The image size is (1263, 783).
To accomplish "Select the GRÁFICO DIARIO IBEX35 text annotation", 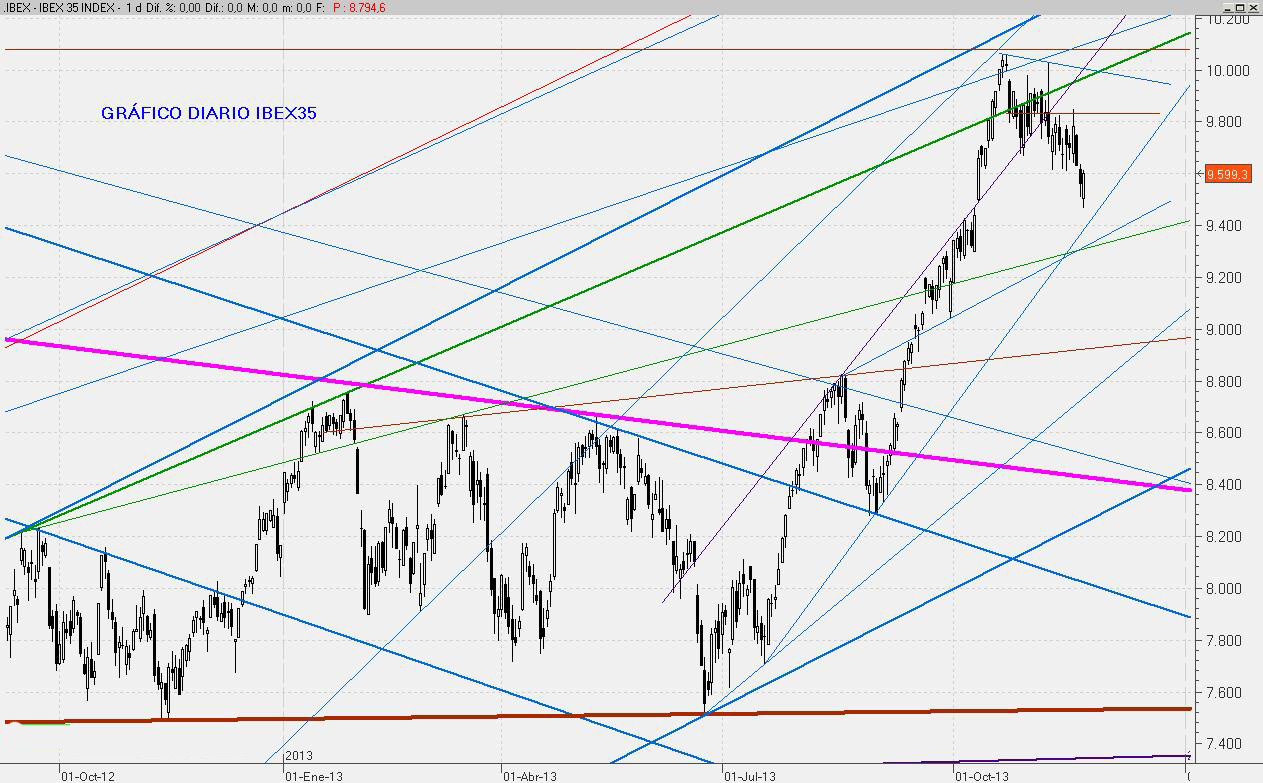I will pos(208,113).
